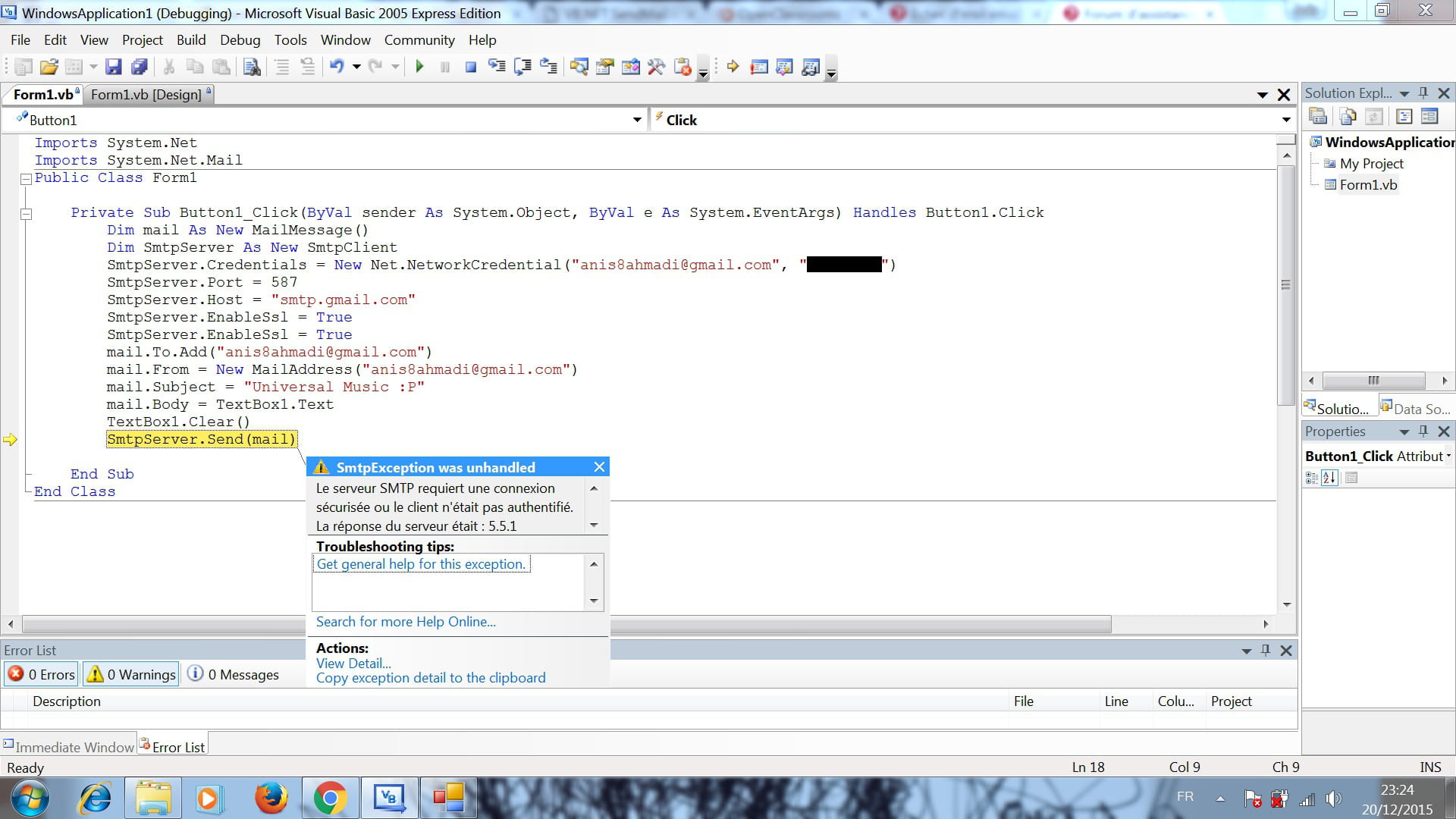Screen dimensions: 1456x819
Task: Click View Code icon in Solution Explorer
Action: coord(1404,116)
